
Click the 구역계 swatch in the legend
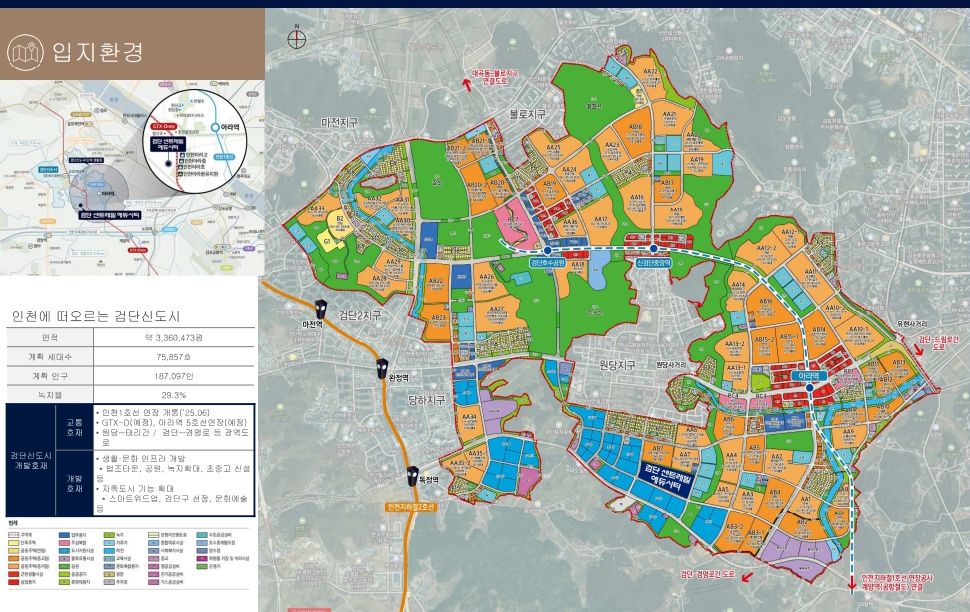[13, 535]
